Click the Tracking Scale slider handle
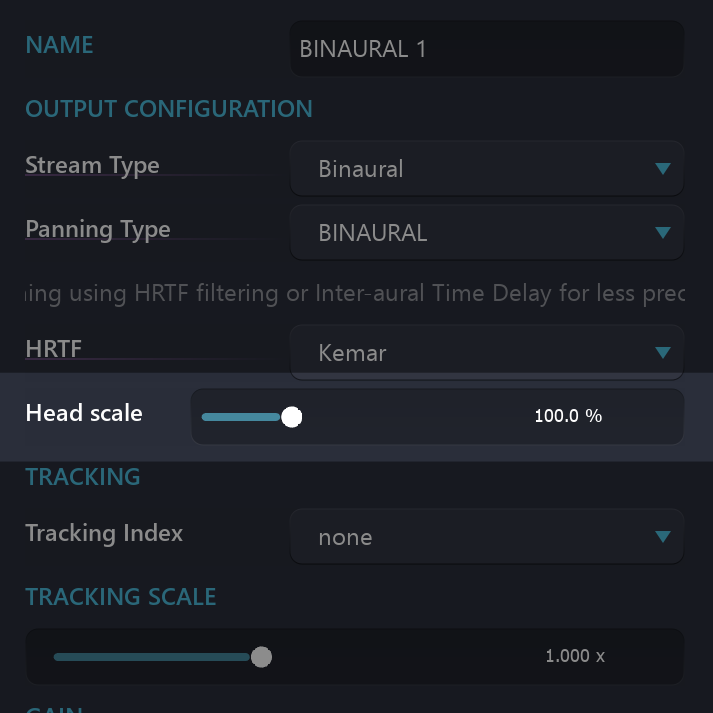 tap(261, 656)
